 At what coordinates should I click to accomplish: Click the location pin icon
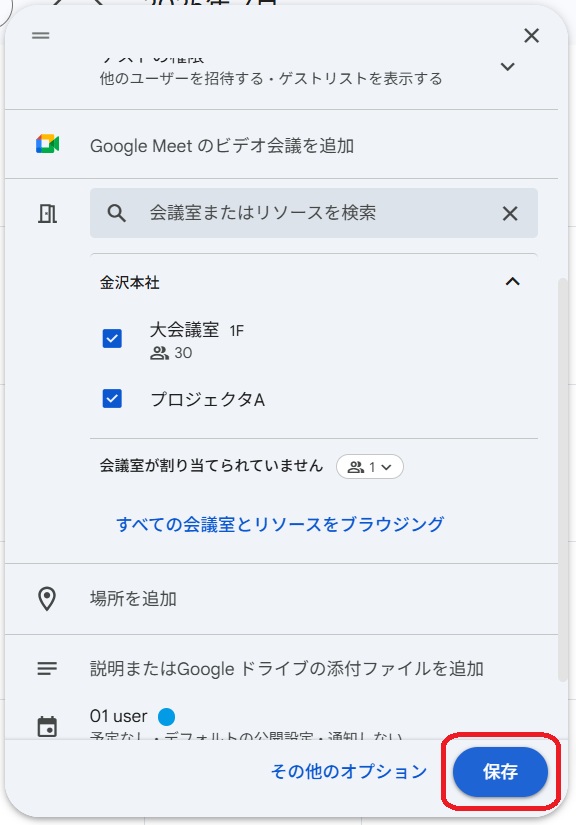[47, 599]
